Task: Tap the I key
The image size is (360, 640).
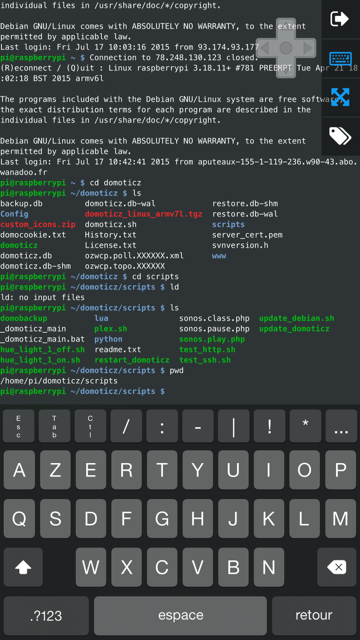Action: point(269,470)
